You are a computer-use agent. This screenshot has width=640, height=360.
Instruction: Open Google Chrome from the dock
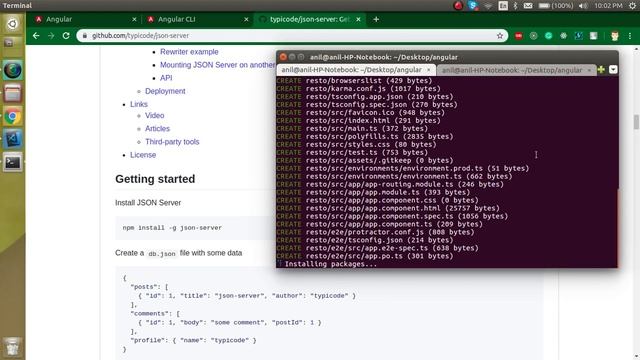pyautogui.click(x=12, y=117)
